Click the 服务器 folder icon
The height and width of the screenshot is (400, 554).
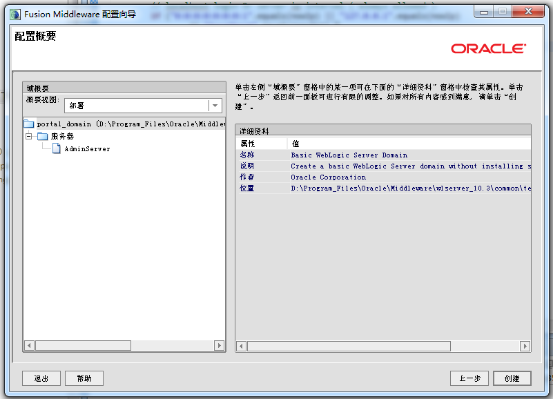coord(42,136)
